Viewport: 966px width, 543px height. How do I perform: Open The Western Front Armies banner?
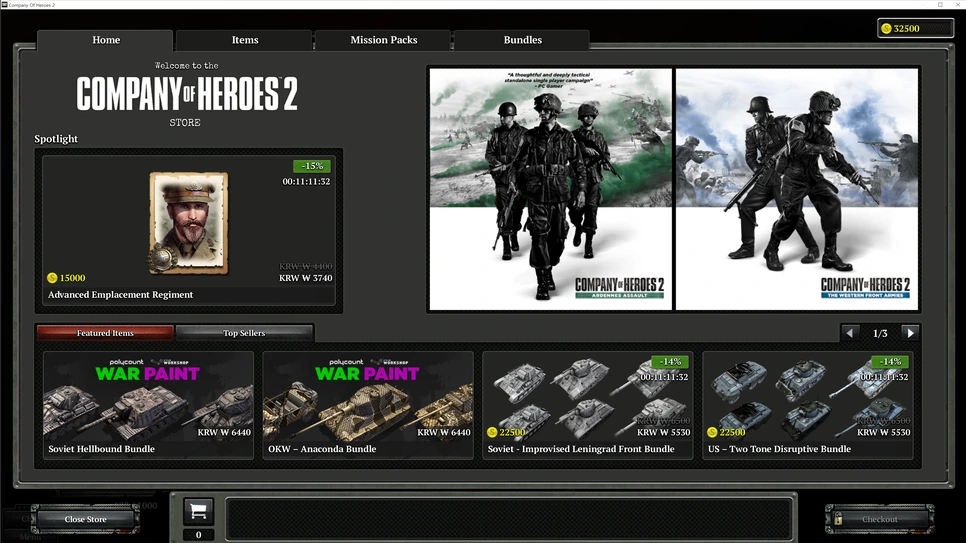797,189
